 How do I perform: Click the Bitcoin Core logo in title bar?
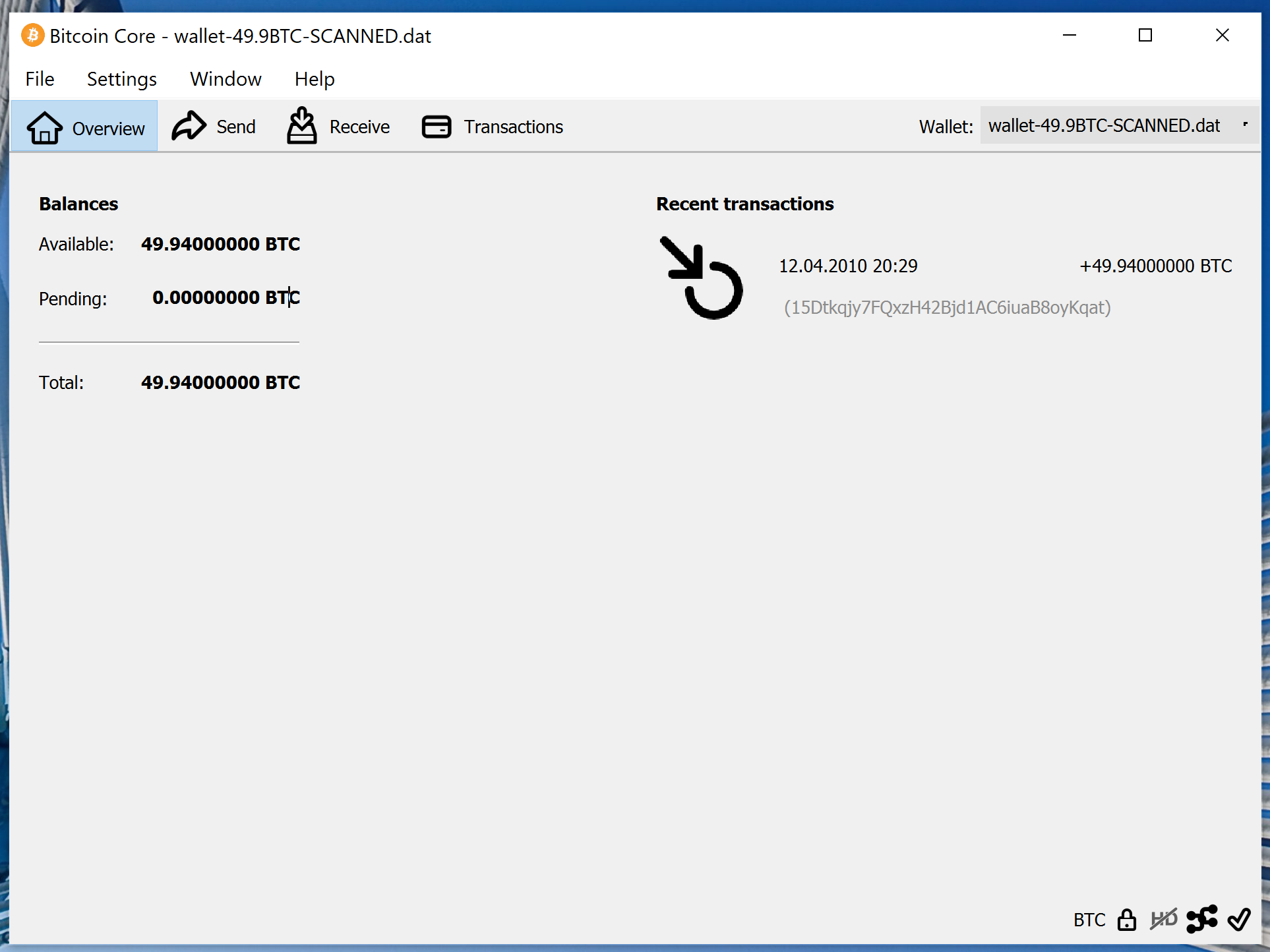(32, 36)
